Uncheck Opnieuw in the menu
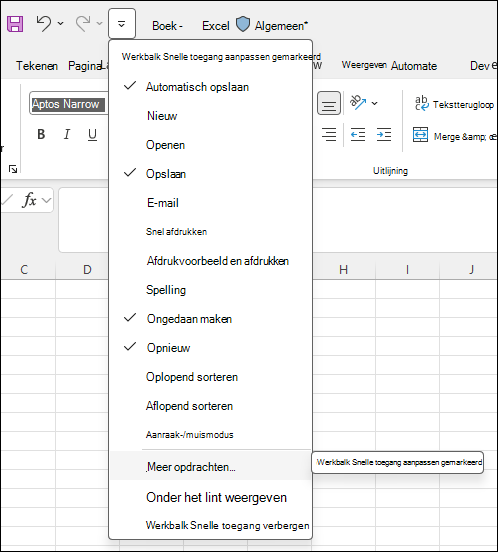Screen dimensions: 498x552 (210, 348)
